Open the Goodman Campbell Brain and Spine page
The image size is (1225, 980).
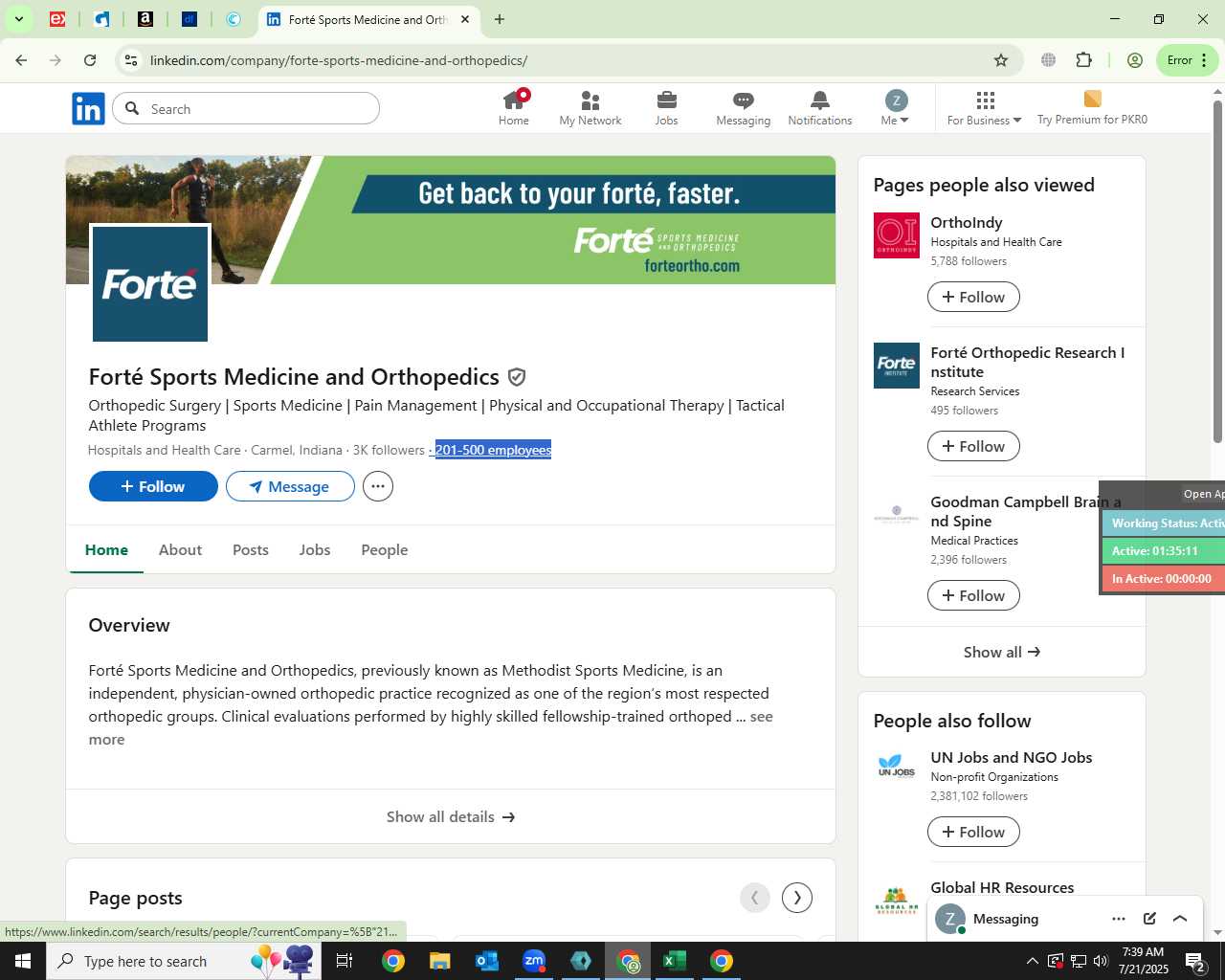[1026, 511]
